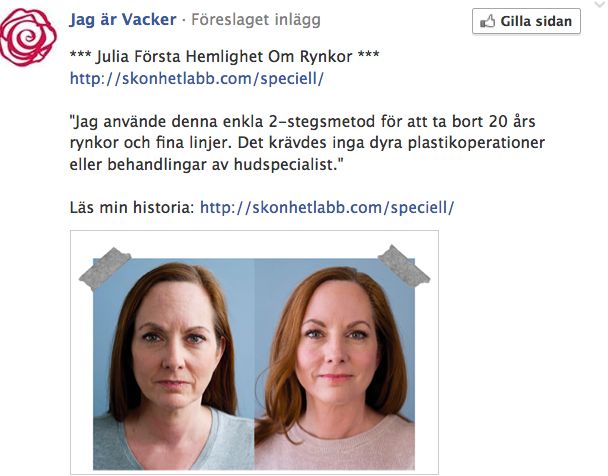
Task: Open the Jag är Vacker page name
Action: point(123,19)
